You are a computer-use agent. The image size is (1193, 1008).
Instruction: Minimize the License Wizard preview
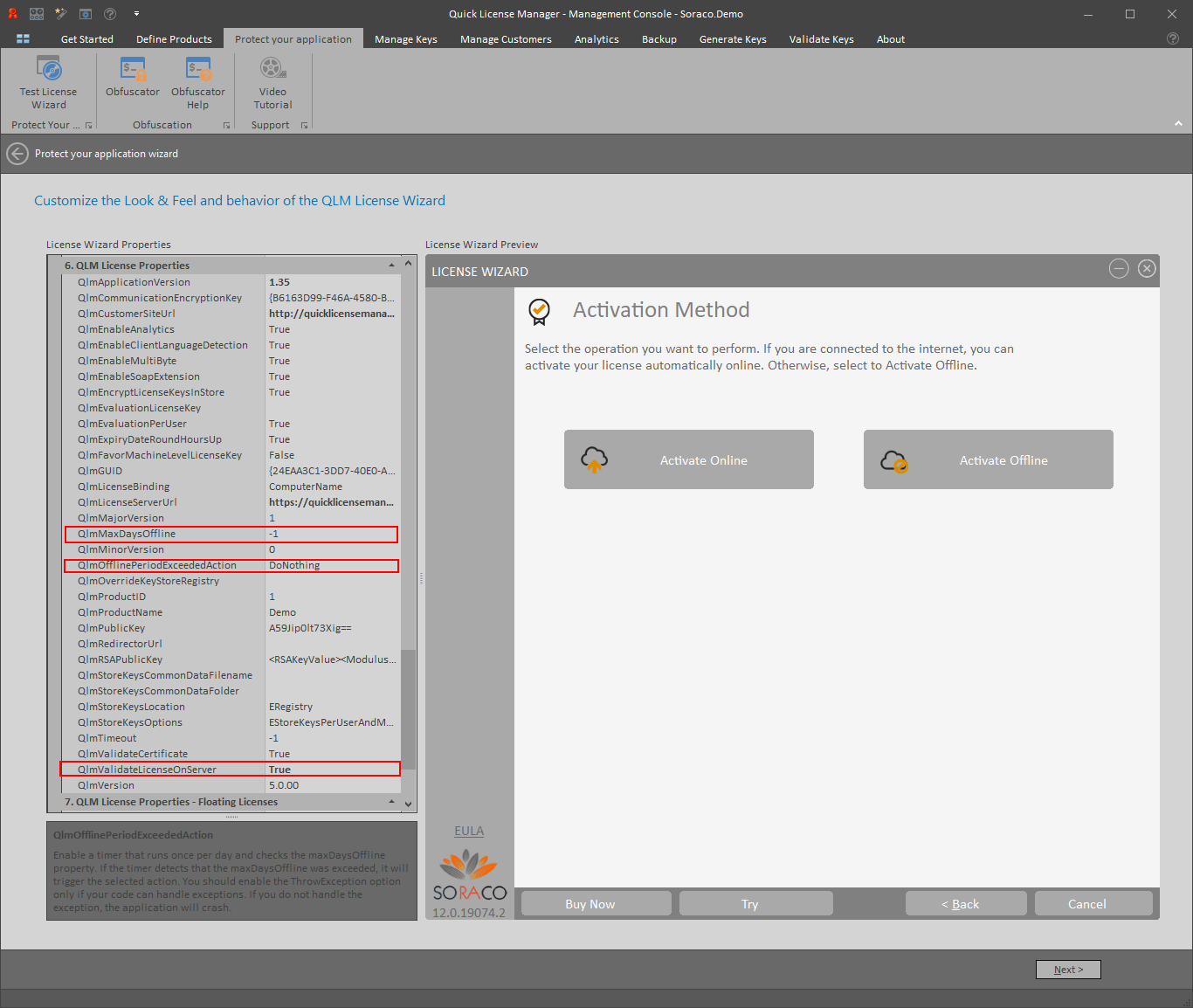coord(1119,269)
